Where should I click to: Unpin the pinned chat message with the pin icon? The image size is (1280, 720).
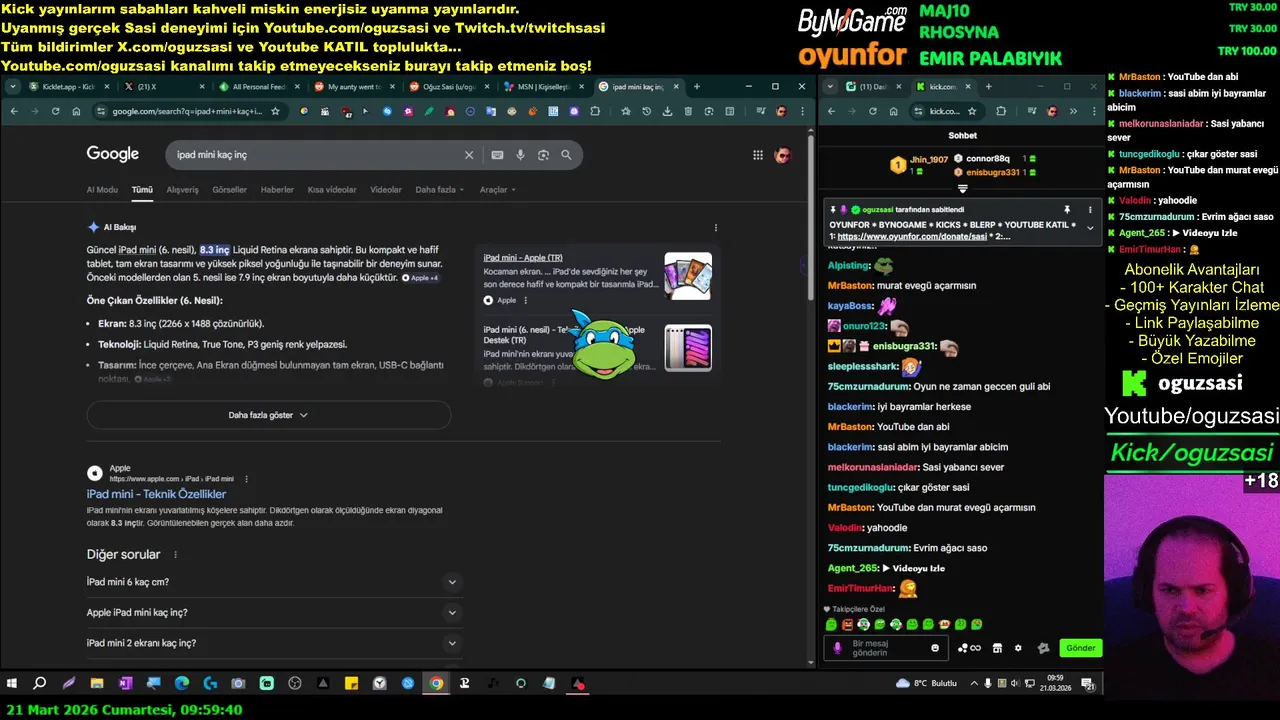point(1067,209)
